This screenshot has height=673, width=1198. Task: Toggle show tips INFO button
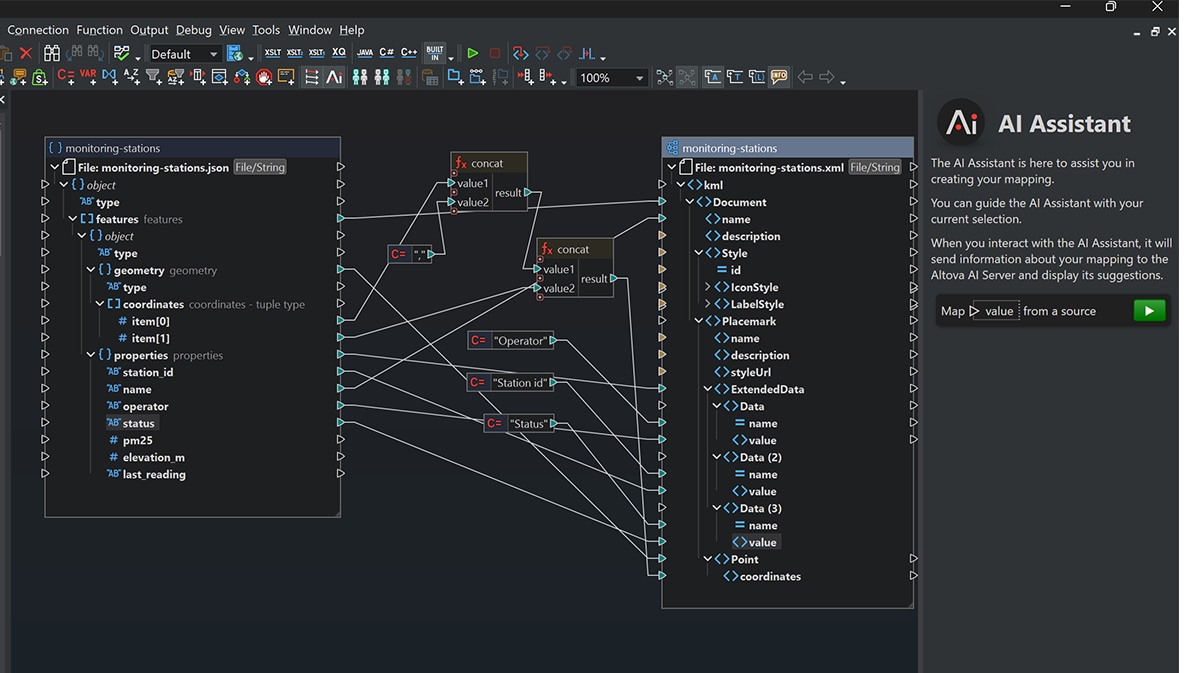click(779, 77)
